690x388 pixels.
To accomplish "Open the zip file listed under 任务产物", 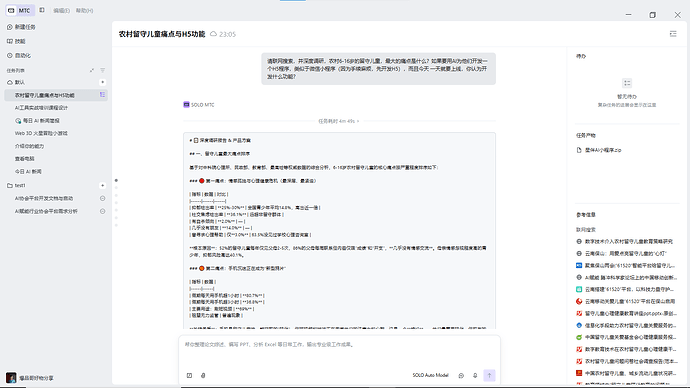I will 599,150.
